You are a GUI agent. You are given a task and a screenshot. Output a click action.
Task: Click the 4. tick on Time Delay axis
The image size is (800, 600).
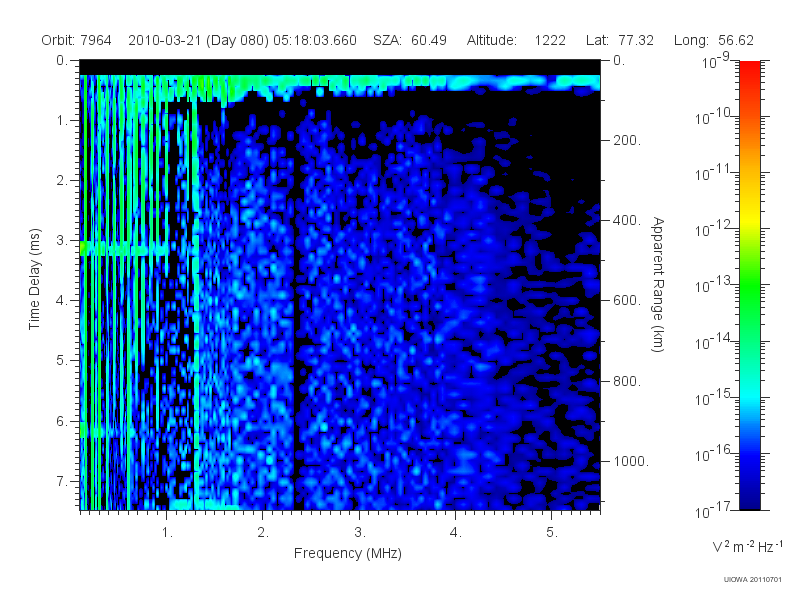coord(62,301)
